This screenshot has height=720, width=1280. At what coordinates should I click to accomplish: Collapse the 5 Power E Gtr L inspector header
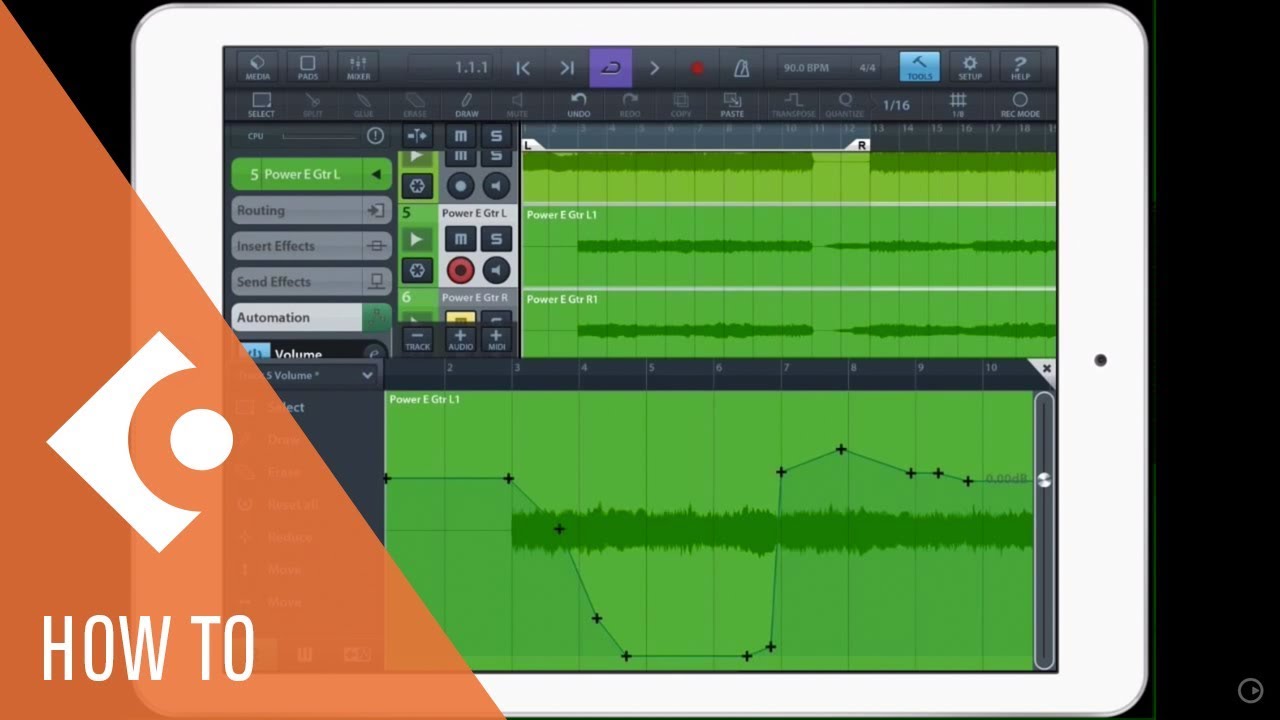pyautogui.click(x=312, y=174)
